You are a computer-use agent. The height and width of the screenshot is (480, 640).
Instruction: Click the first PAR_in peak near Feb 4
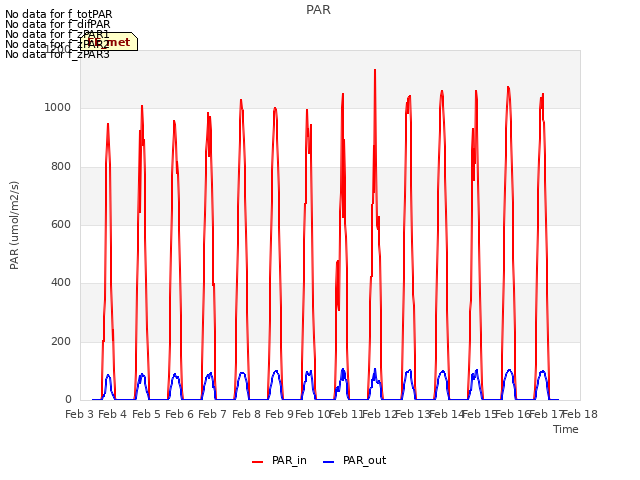pos(108,124)
